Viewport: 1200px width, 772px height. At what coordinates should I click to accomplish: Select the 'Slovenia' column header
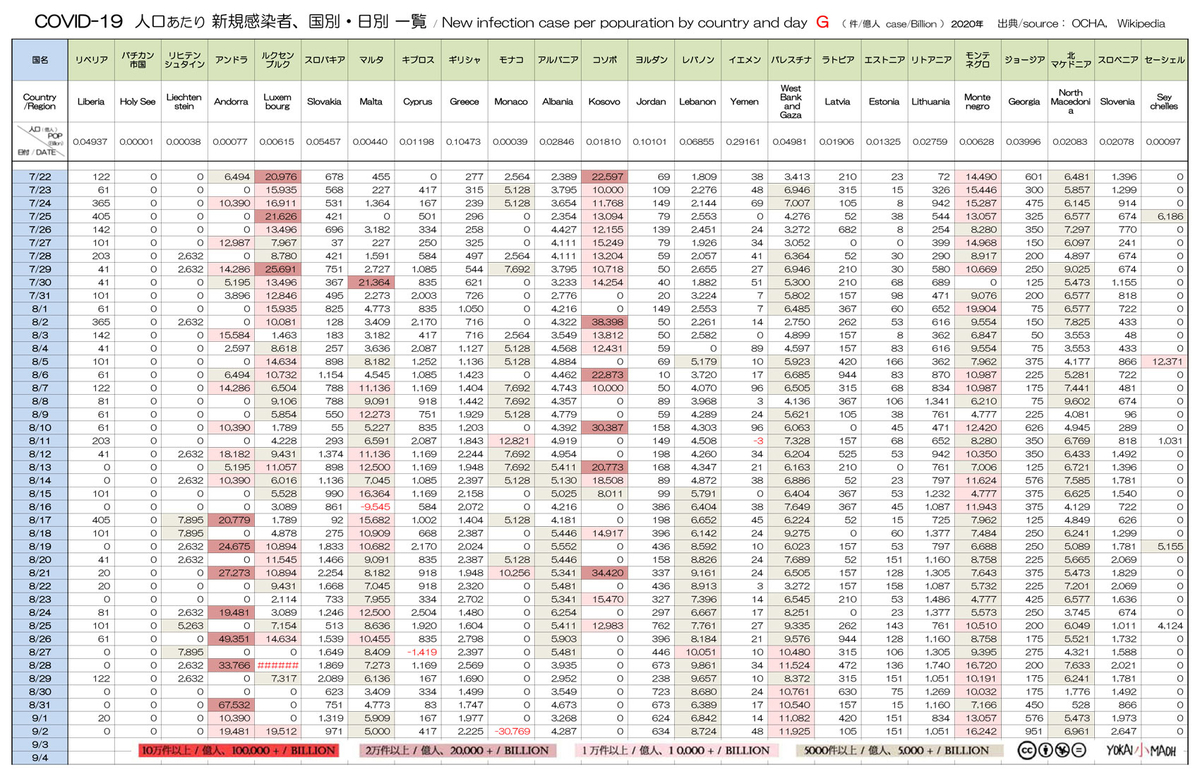coord(1117,101)
